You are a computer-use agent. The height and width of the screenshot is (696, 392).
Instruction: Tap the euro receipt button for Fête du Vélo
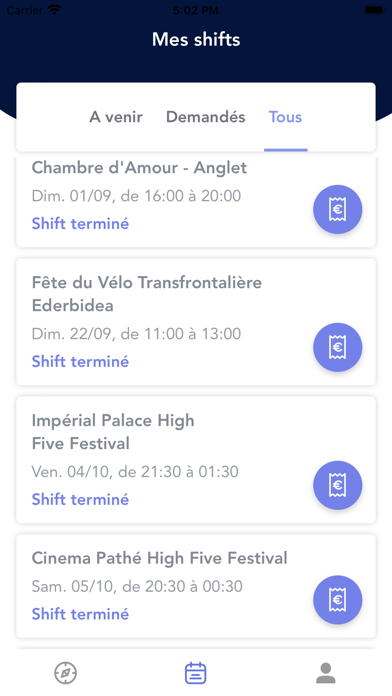click(337, 347)
